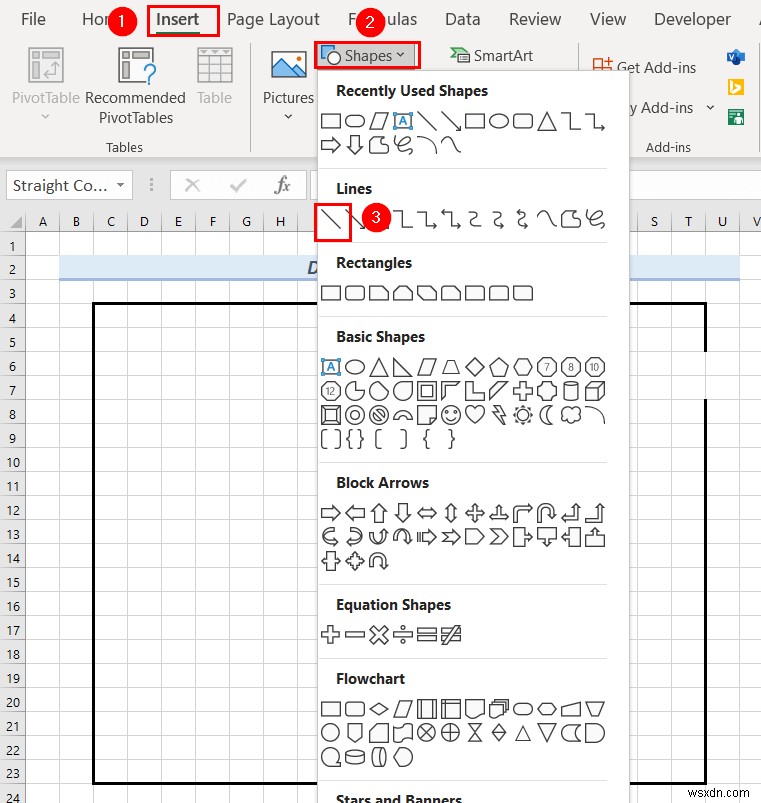Select the Freeform Scribble shape under Lines

(x=595, y=219)
